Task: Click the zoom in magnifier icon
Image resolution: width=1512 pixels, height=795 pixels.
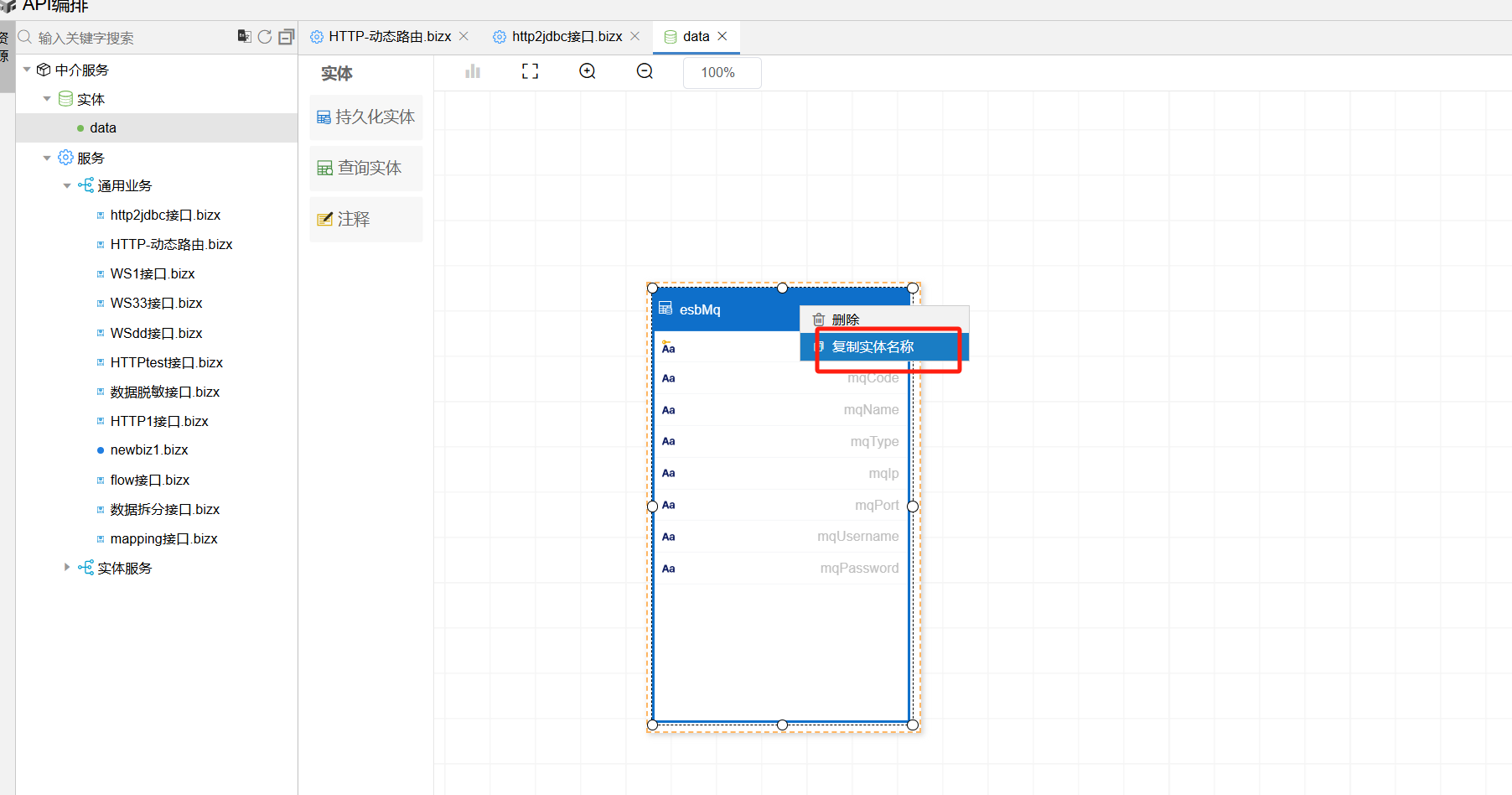Action: (x=588, y=71)
